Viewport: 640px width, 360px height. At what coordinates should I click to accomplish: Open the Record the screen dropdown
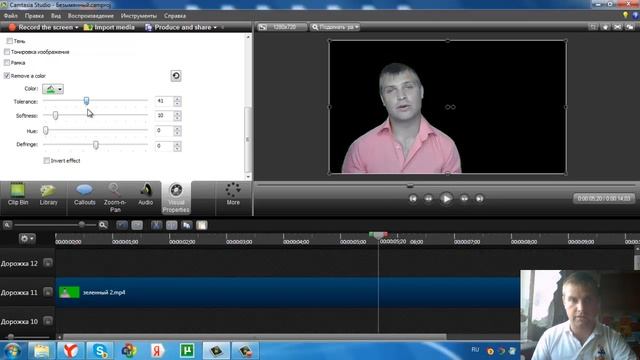tap(76, 27)
